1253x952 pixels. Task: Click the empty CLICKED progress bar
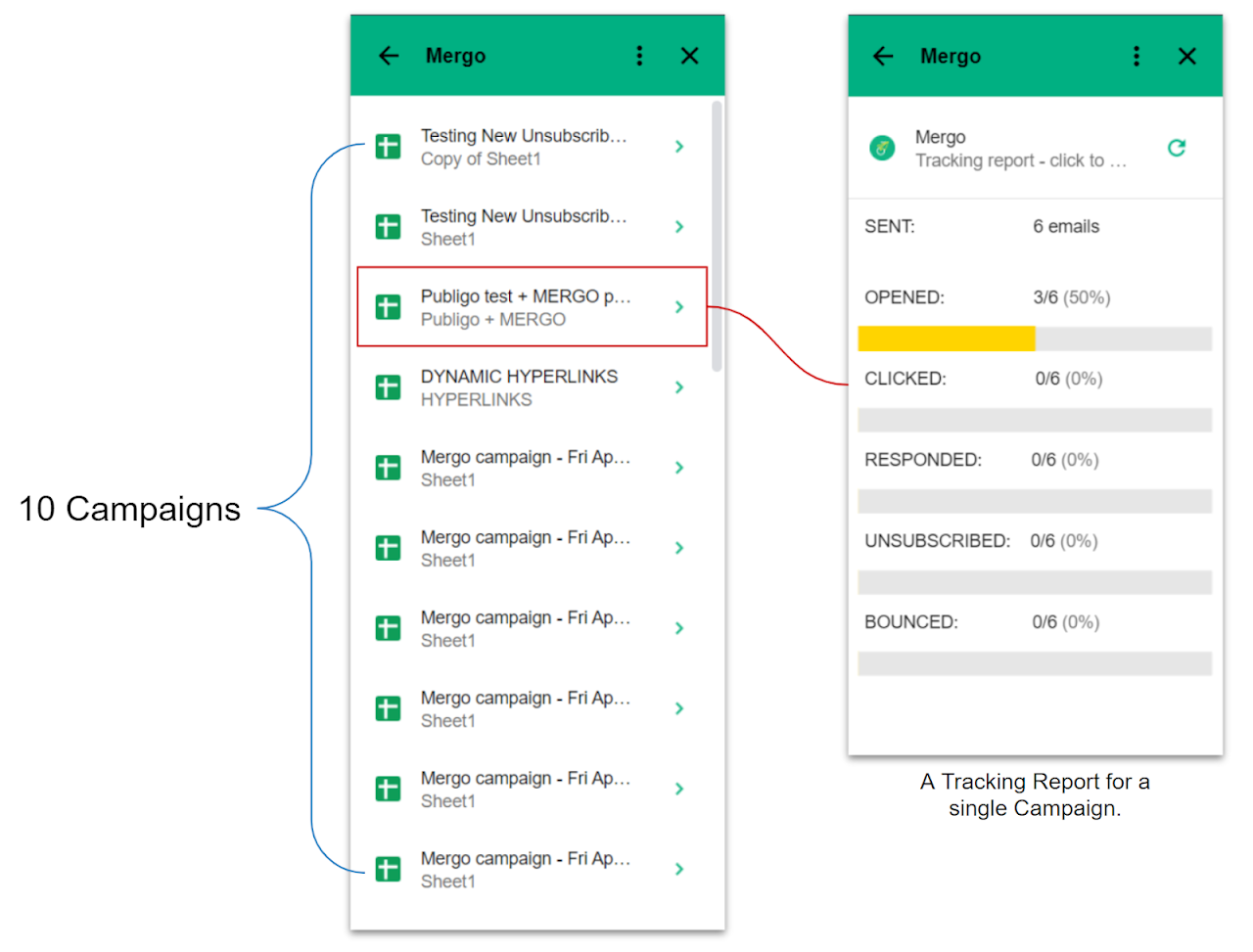[x=1035, y=420]
